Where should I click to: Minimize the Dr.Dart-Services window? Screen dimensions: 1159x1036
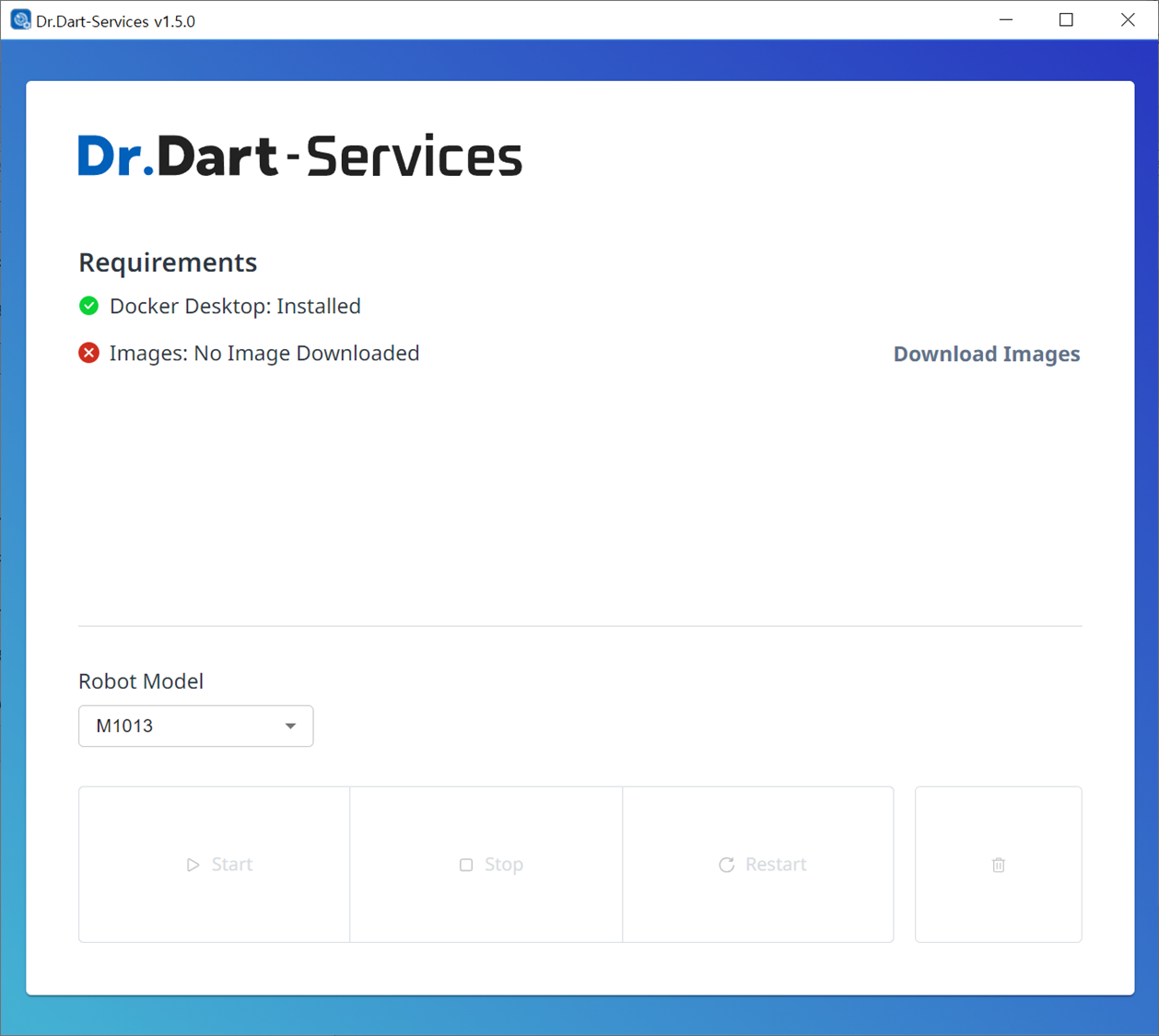[1006, 19]
